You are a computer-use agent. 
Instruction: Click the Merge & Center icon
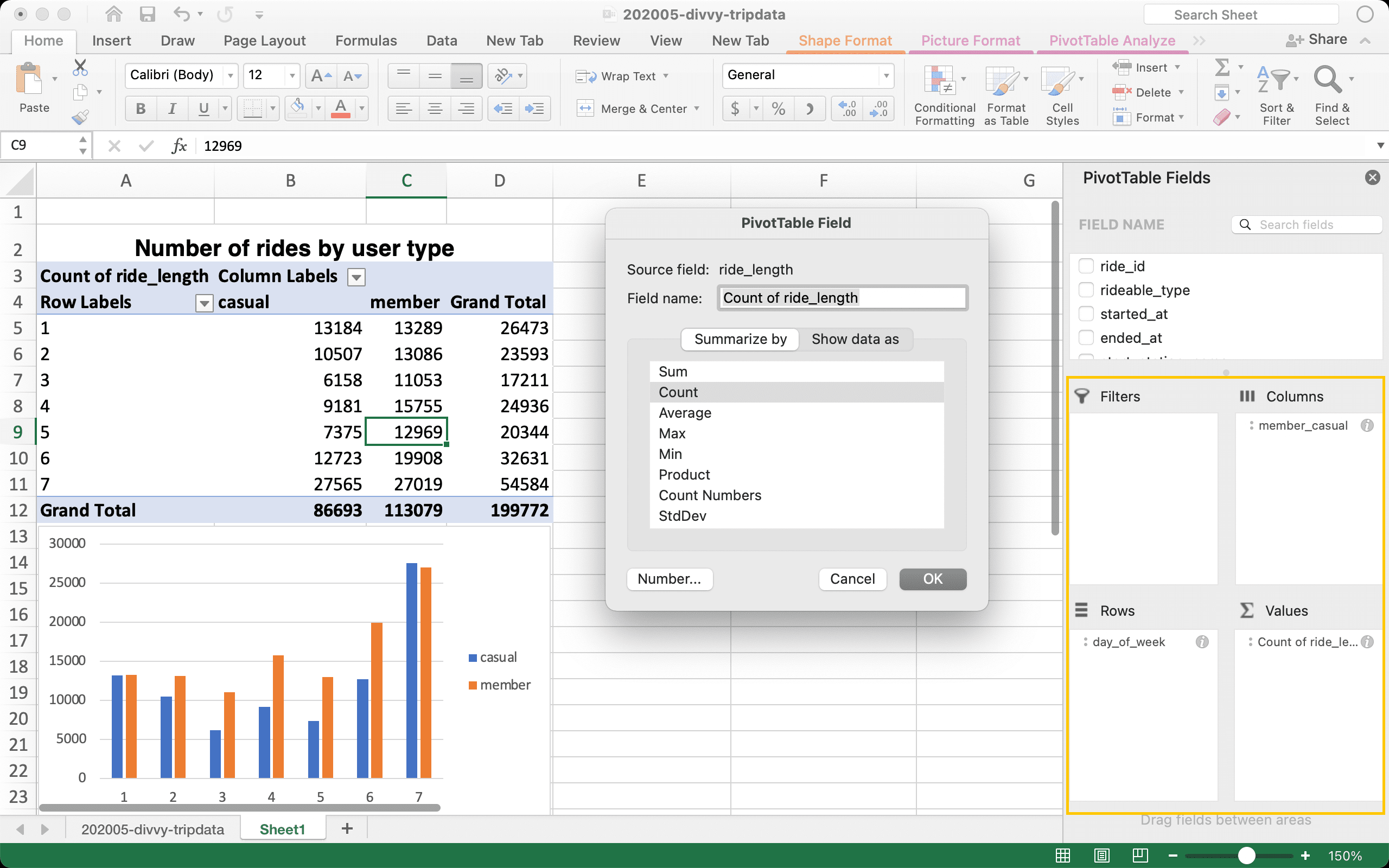tap(585, 108)
